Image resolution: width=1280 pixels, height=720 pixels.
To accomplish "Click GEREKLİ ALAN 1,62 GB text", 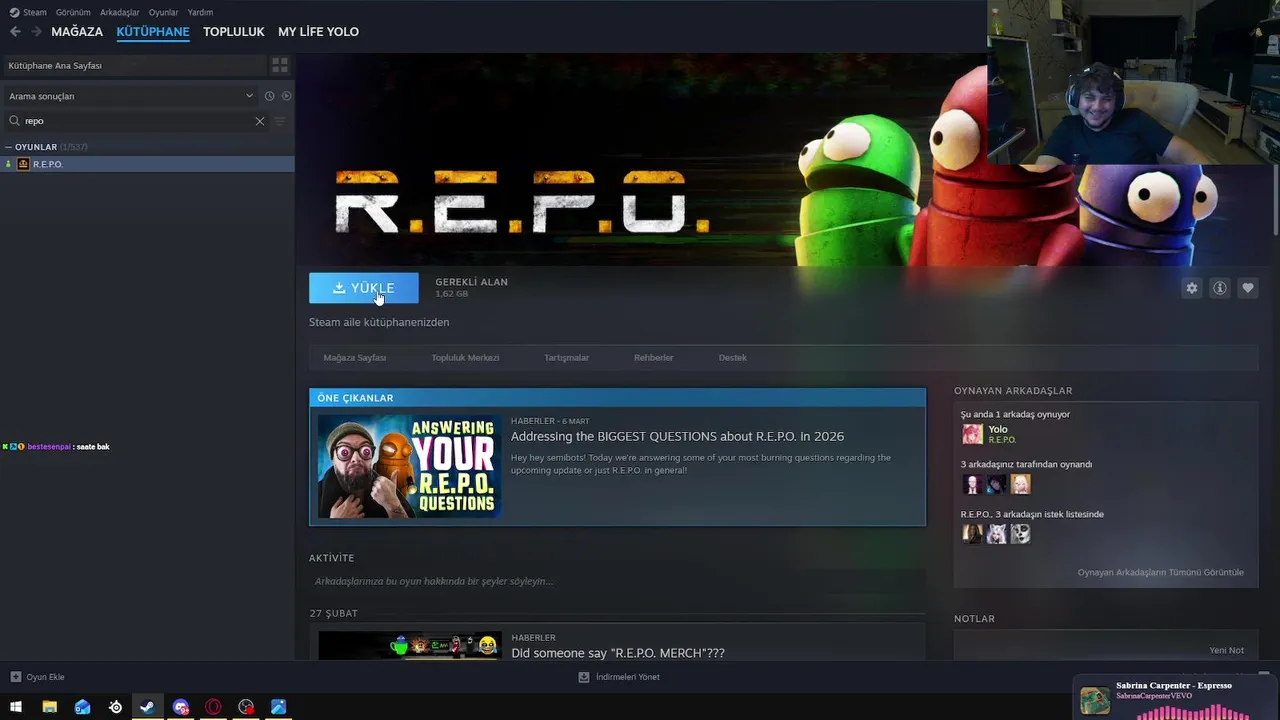I will 471,288.
